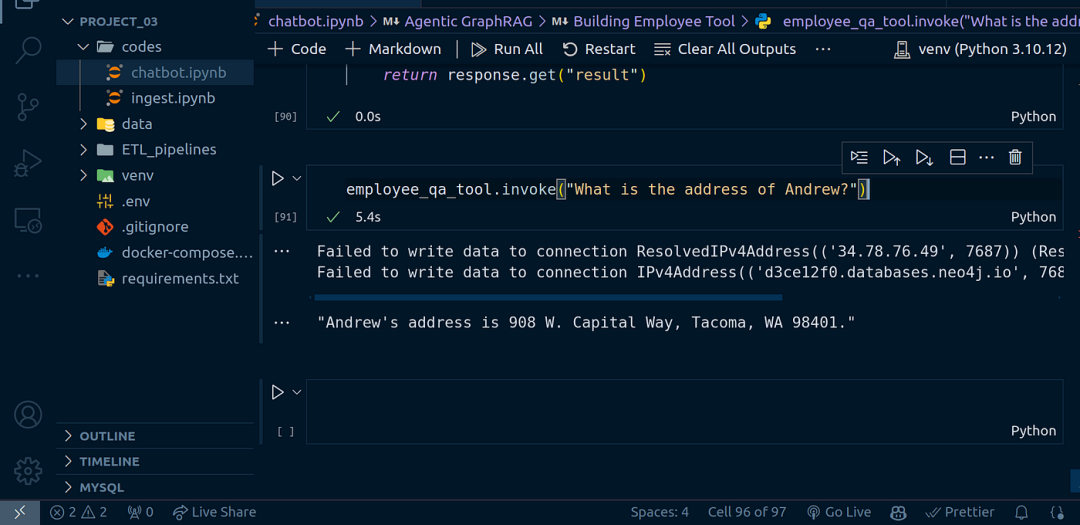Restart the notebook kernel

[599, 49]
